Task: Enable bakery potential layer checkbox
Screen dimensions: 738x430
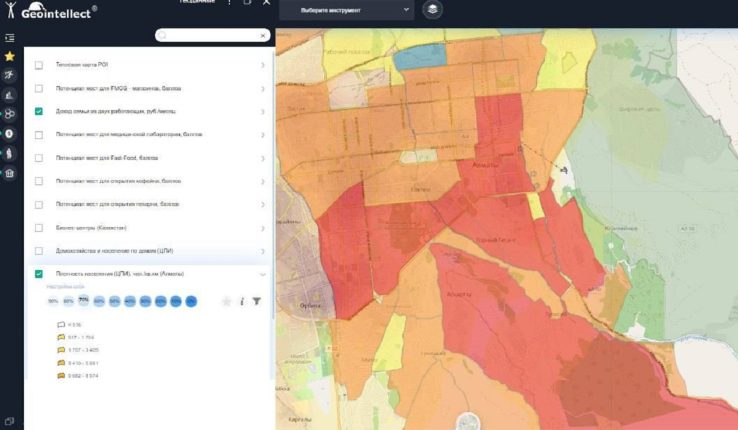Action: point(39,205)
